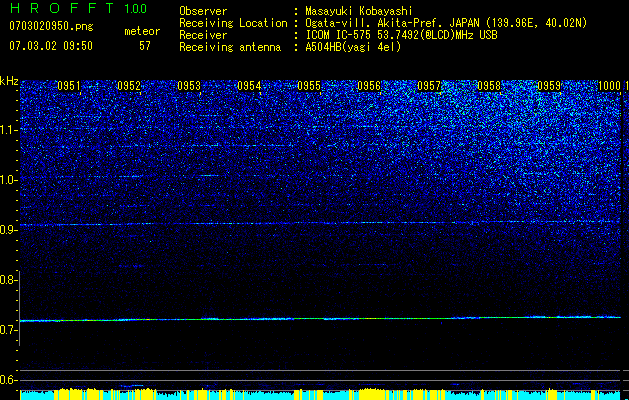Click the 0.7 frequency axis label
This screenshot has width=629, height=400.
tap(8, 330)
